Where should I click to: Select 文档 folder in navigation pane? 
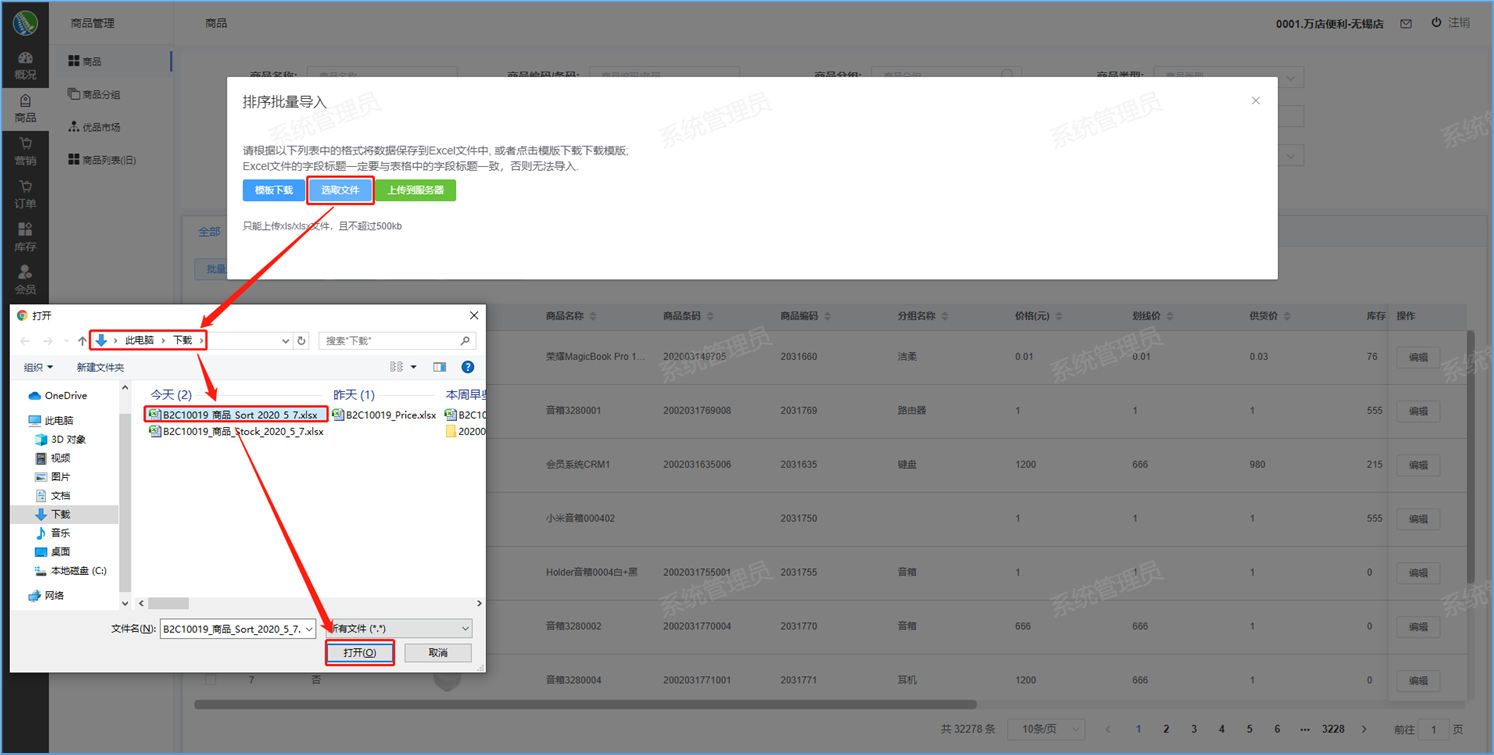[52, 496]
